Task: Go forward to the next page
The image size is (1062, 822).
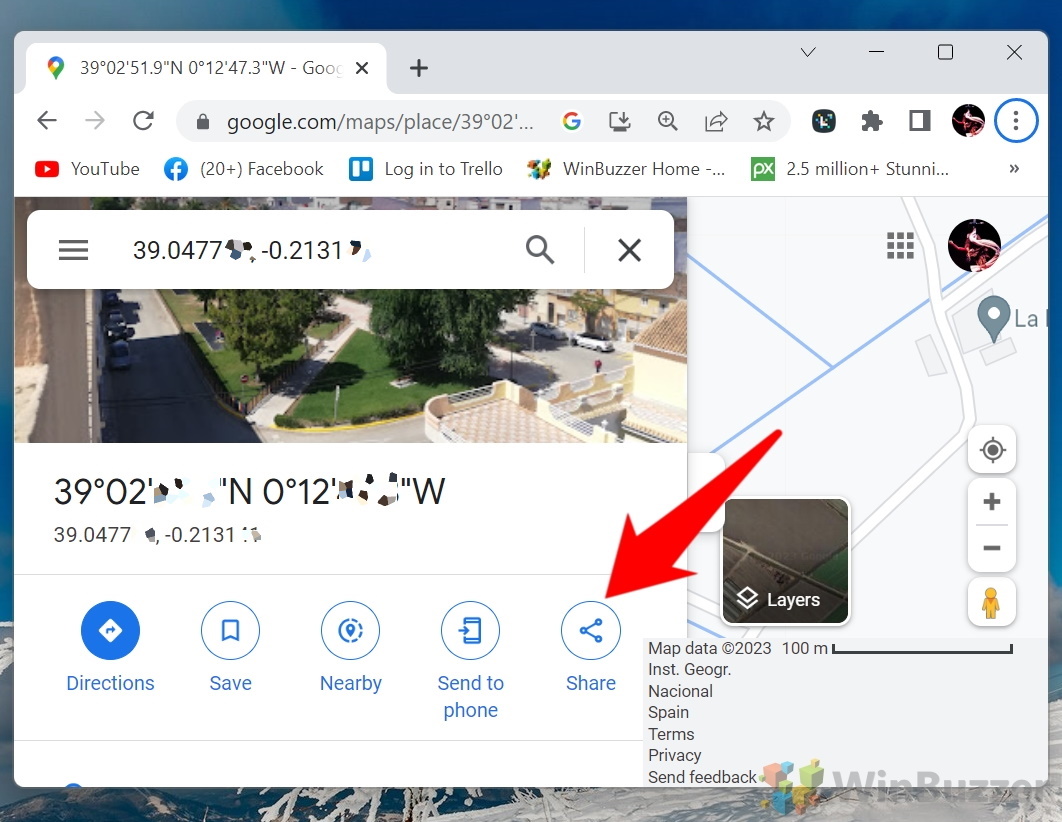Action: pos(95,121)
